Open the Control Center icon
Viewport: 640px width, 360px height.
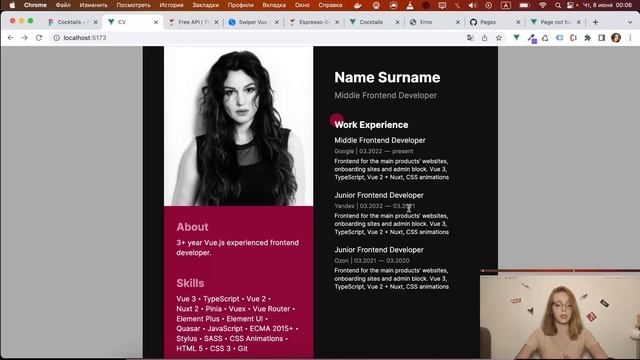571,5
